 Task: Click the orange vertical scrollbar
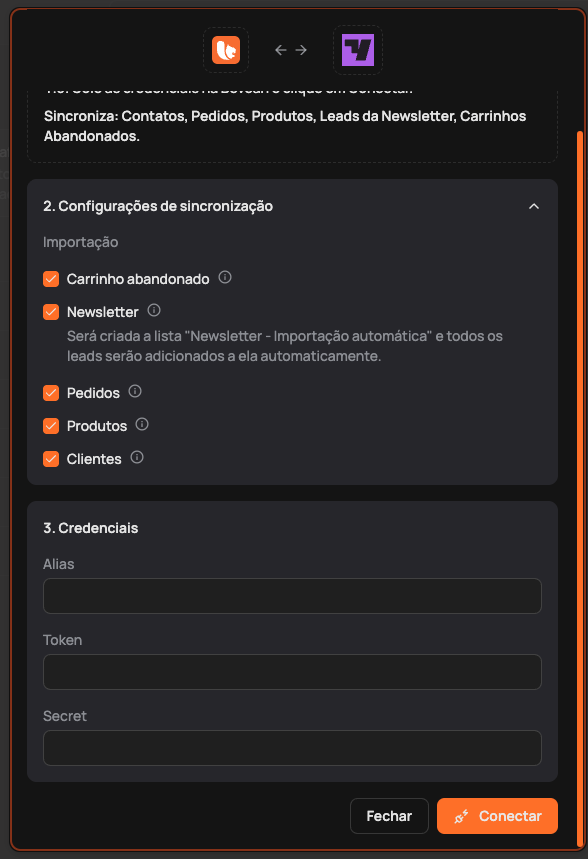click(580, 489)
